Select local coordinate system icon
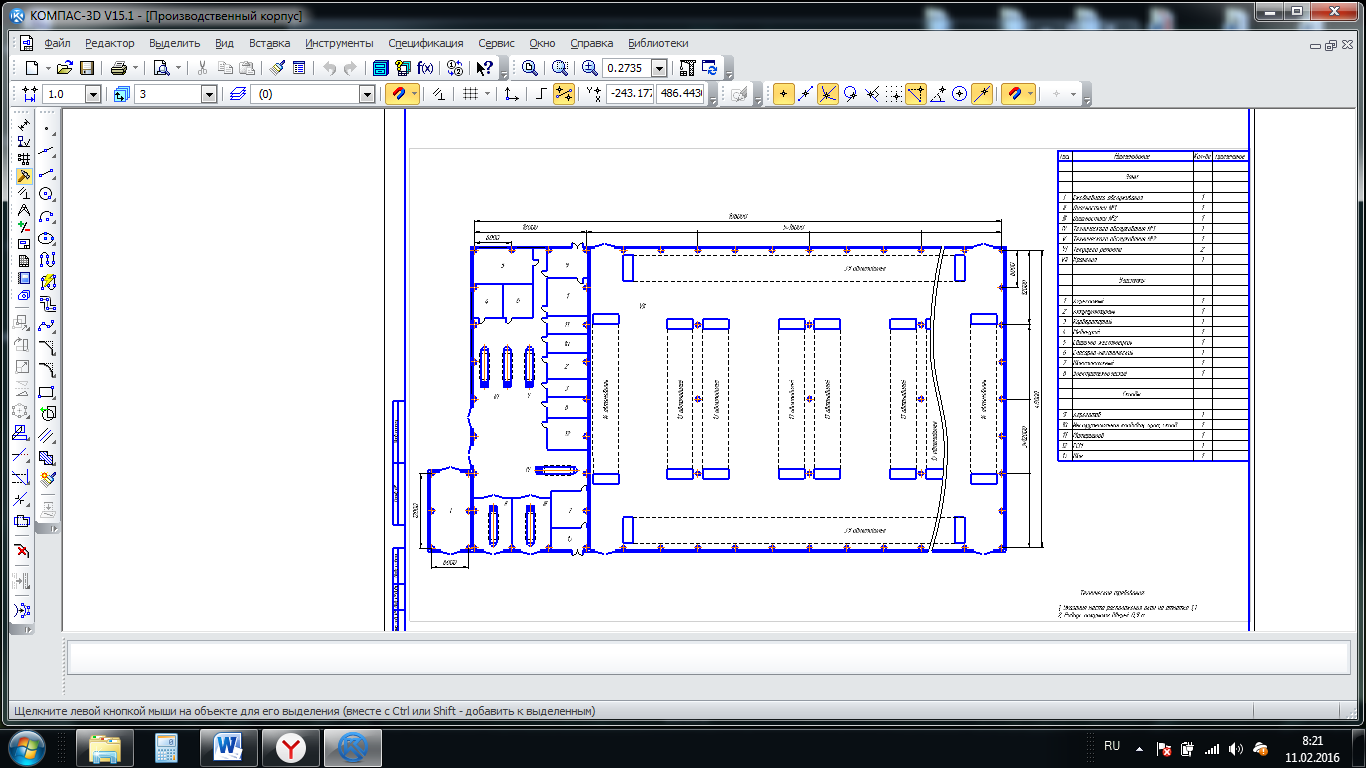The height and width of the screenshot is (768, 1366). point(511,94)
